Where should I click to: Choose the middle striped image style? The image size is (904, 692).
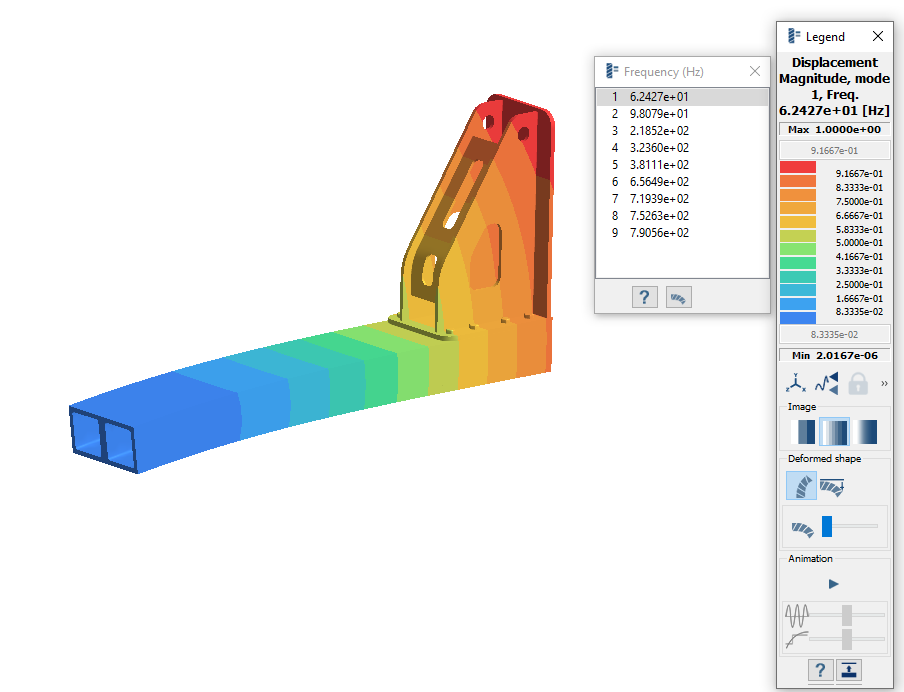pyautogui.click(x=835, y=432)
